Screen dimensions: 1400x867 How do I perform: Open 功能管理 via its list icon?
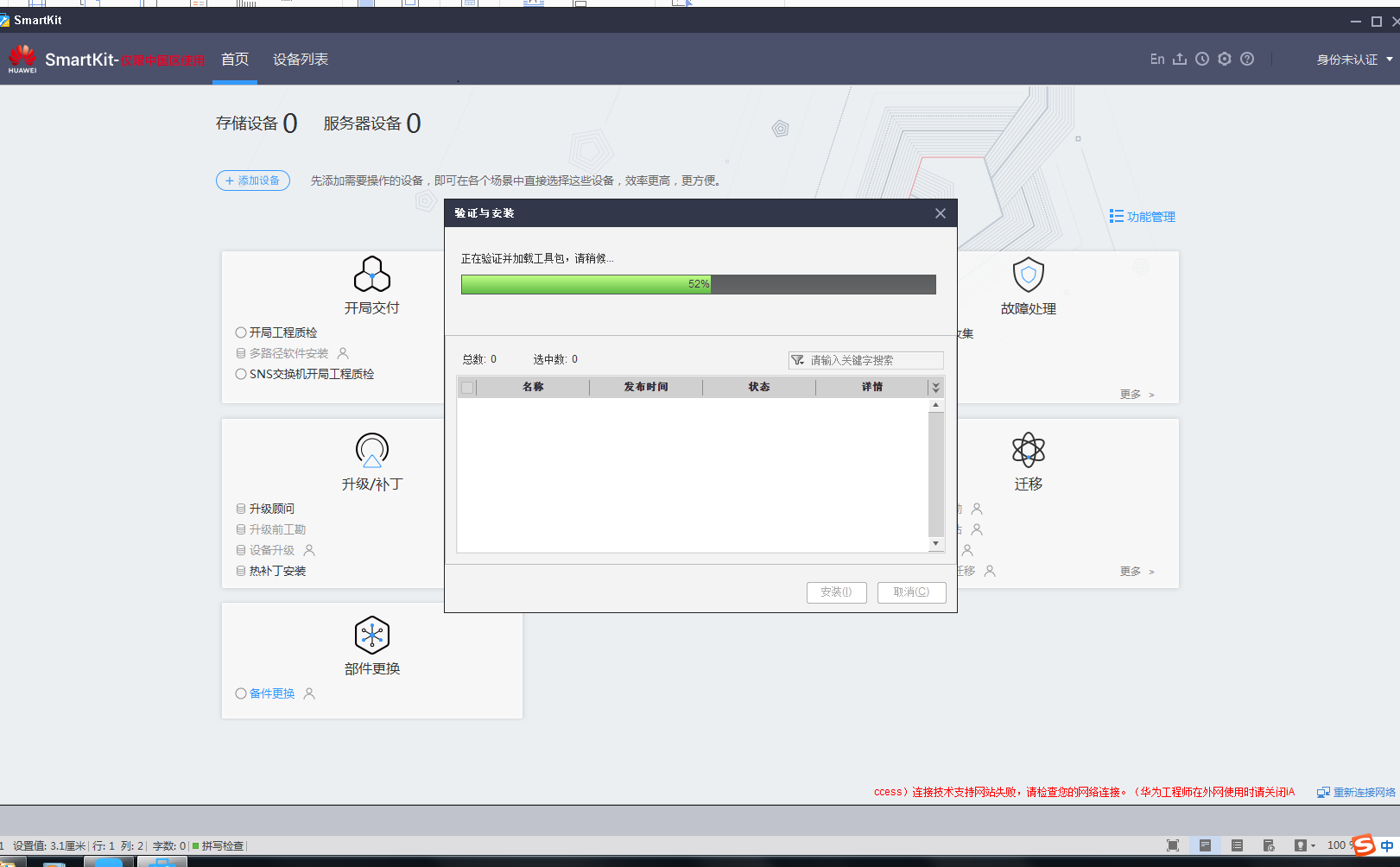tap(1115, 217)
